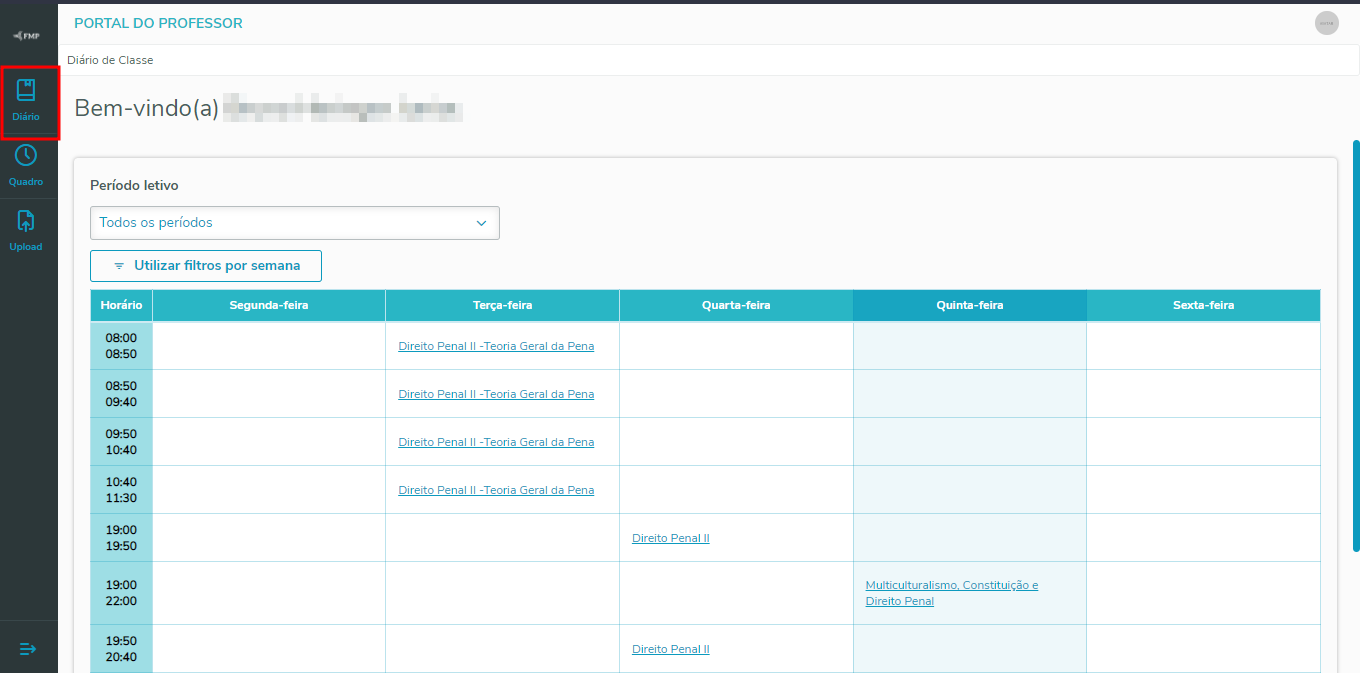This screenshot has width=1360, height=673.
Task: Click the 19:50 20:40 time slot cell
Action: (122, 649)
